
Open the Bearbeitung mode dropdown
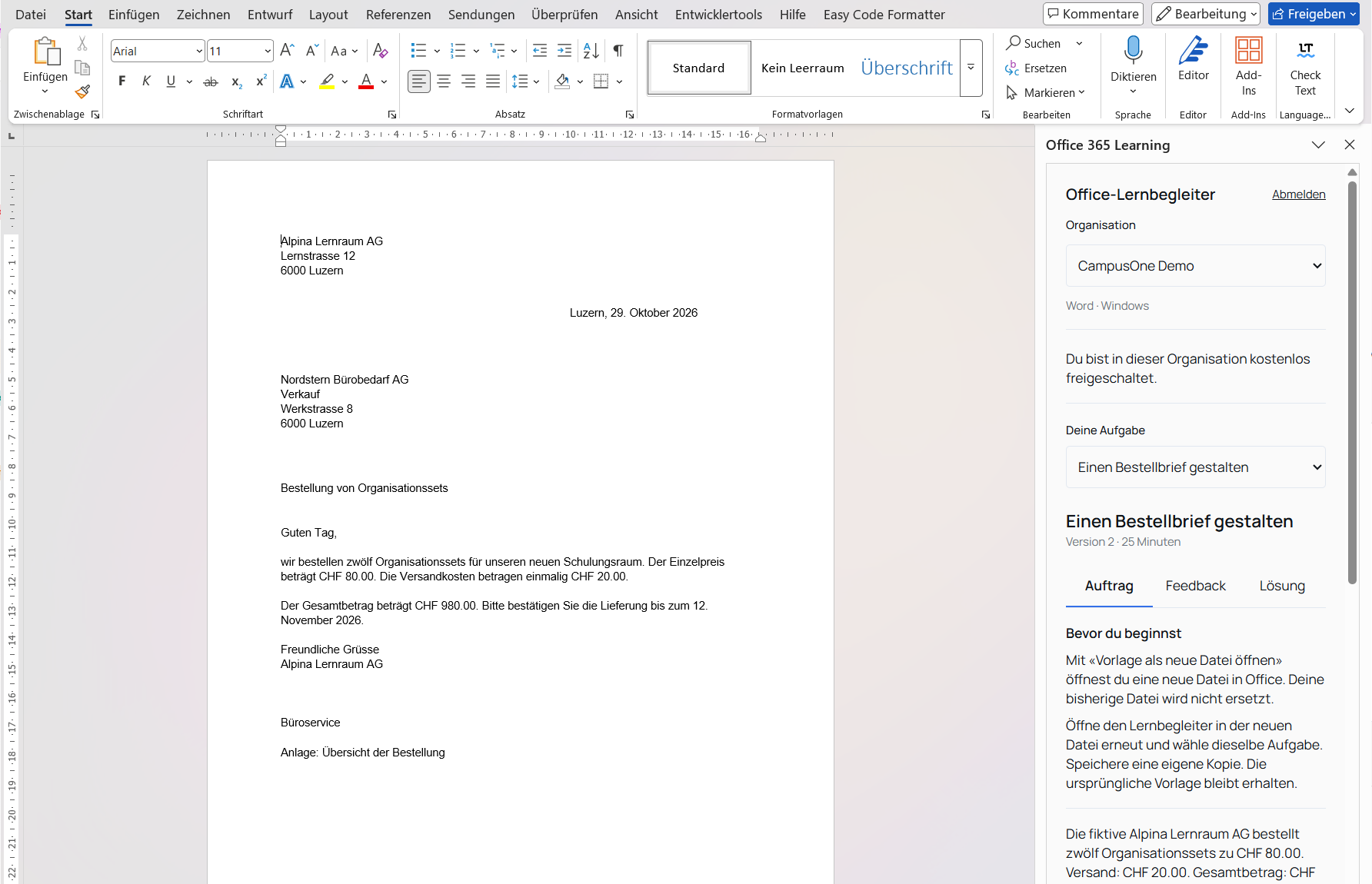[1206, 14]
